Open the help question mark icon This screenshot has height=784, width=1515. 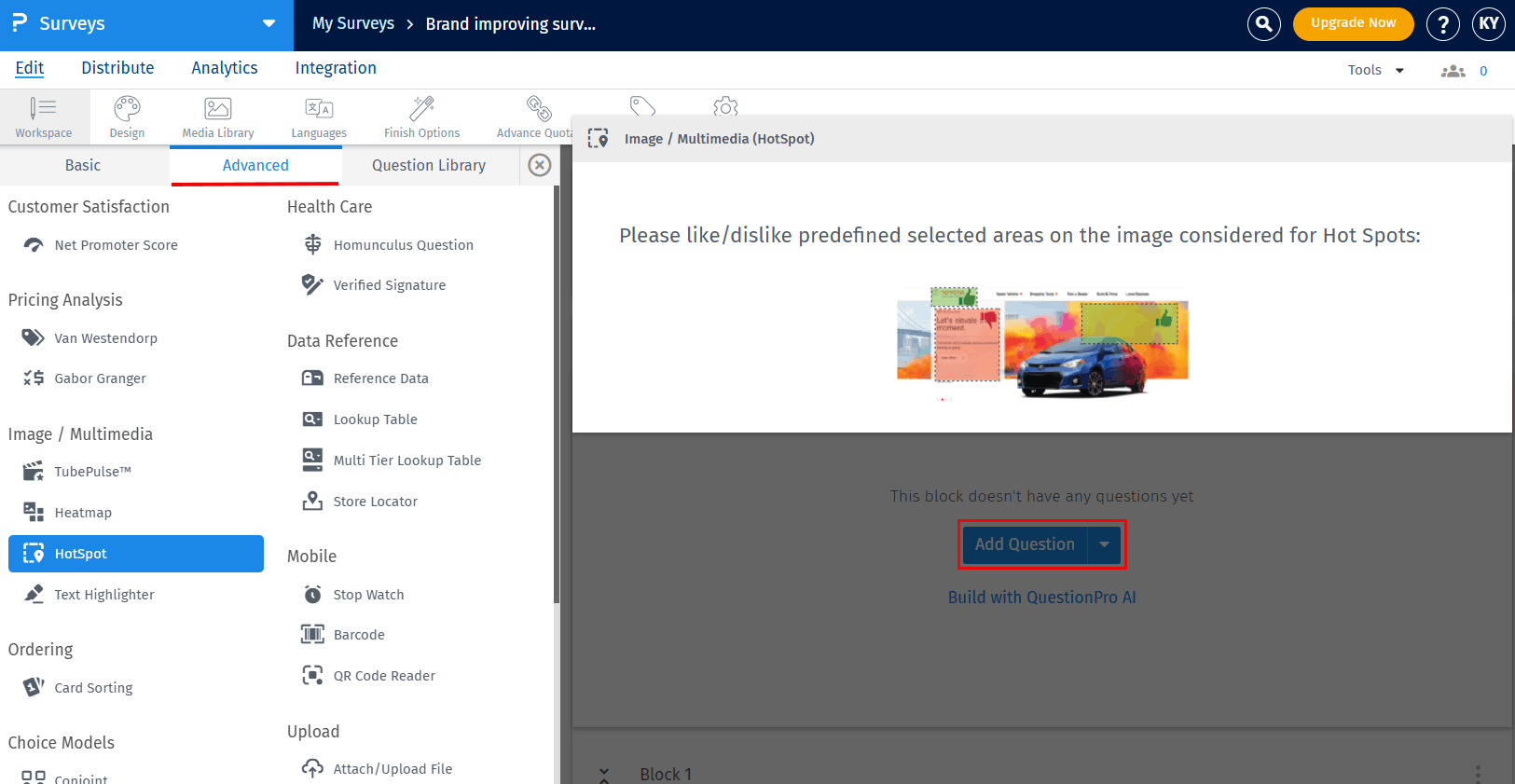(1443, 24)
